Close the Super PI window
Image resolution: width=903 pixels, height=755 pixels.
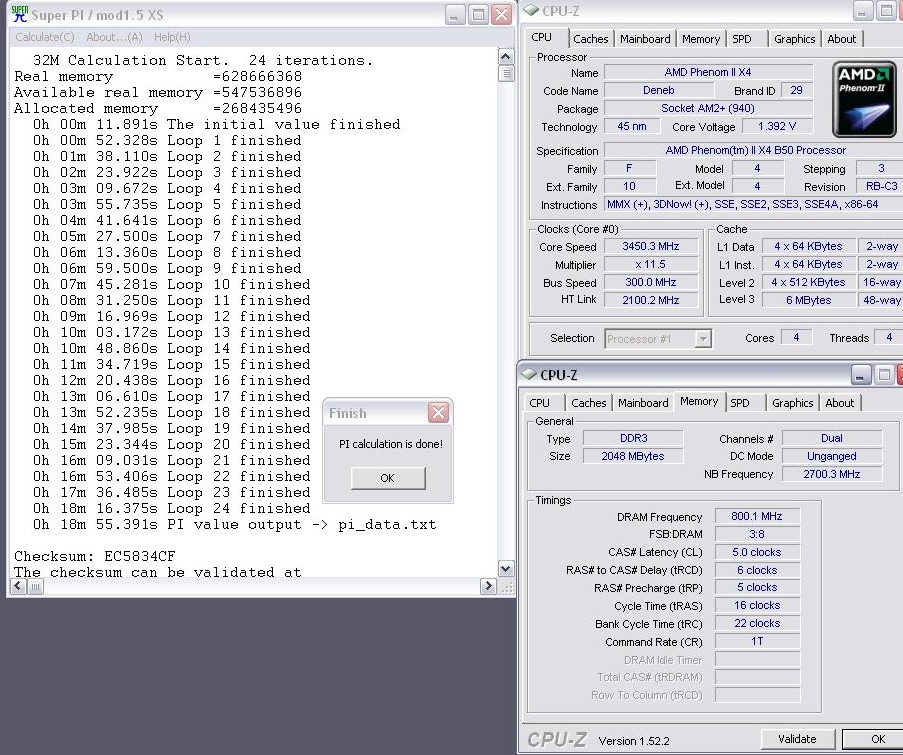pos(502,14)
